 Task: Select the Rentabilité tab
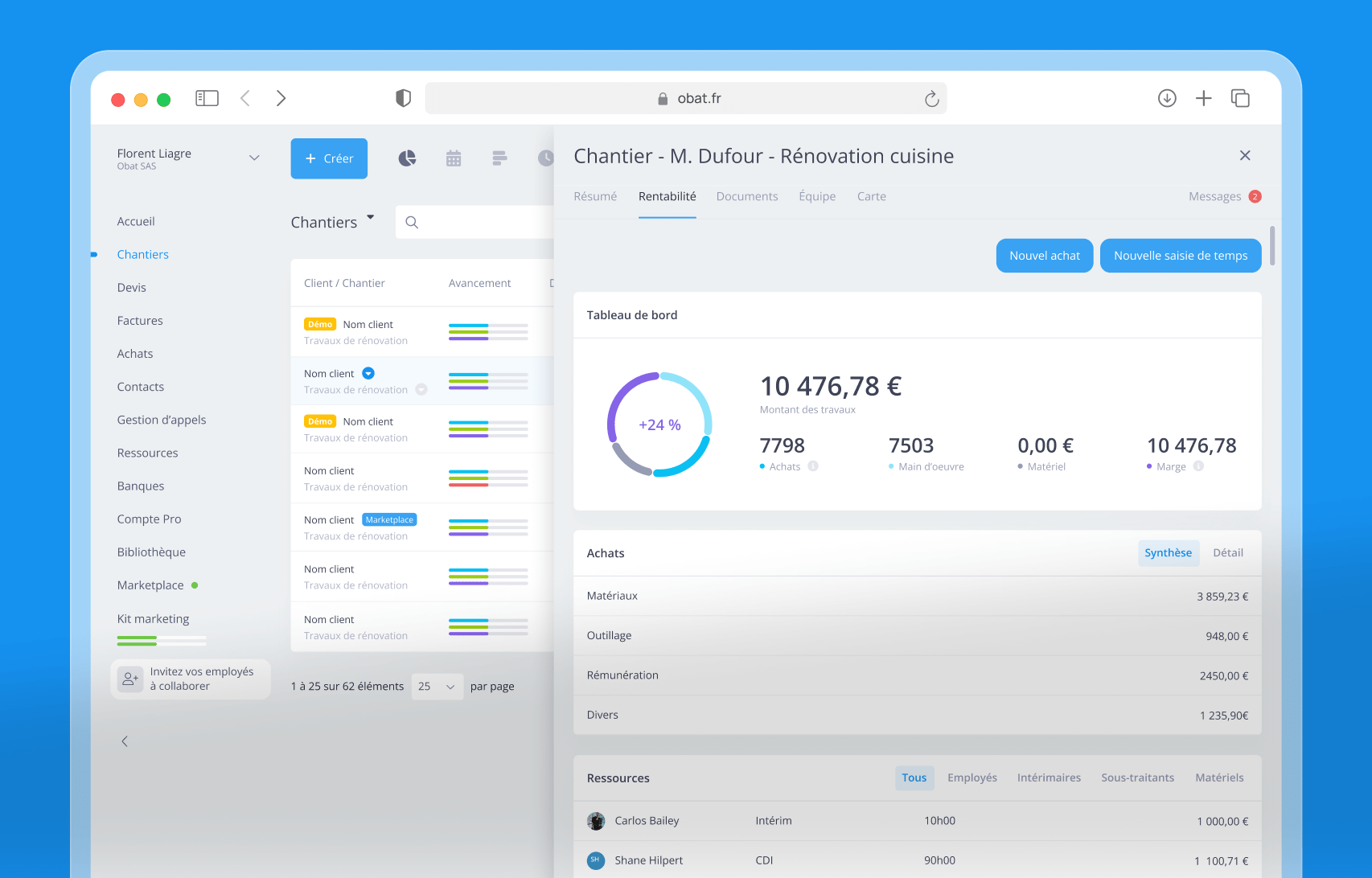[x=668, y=196]
